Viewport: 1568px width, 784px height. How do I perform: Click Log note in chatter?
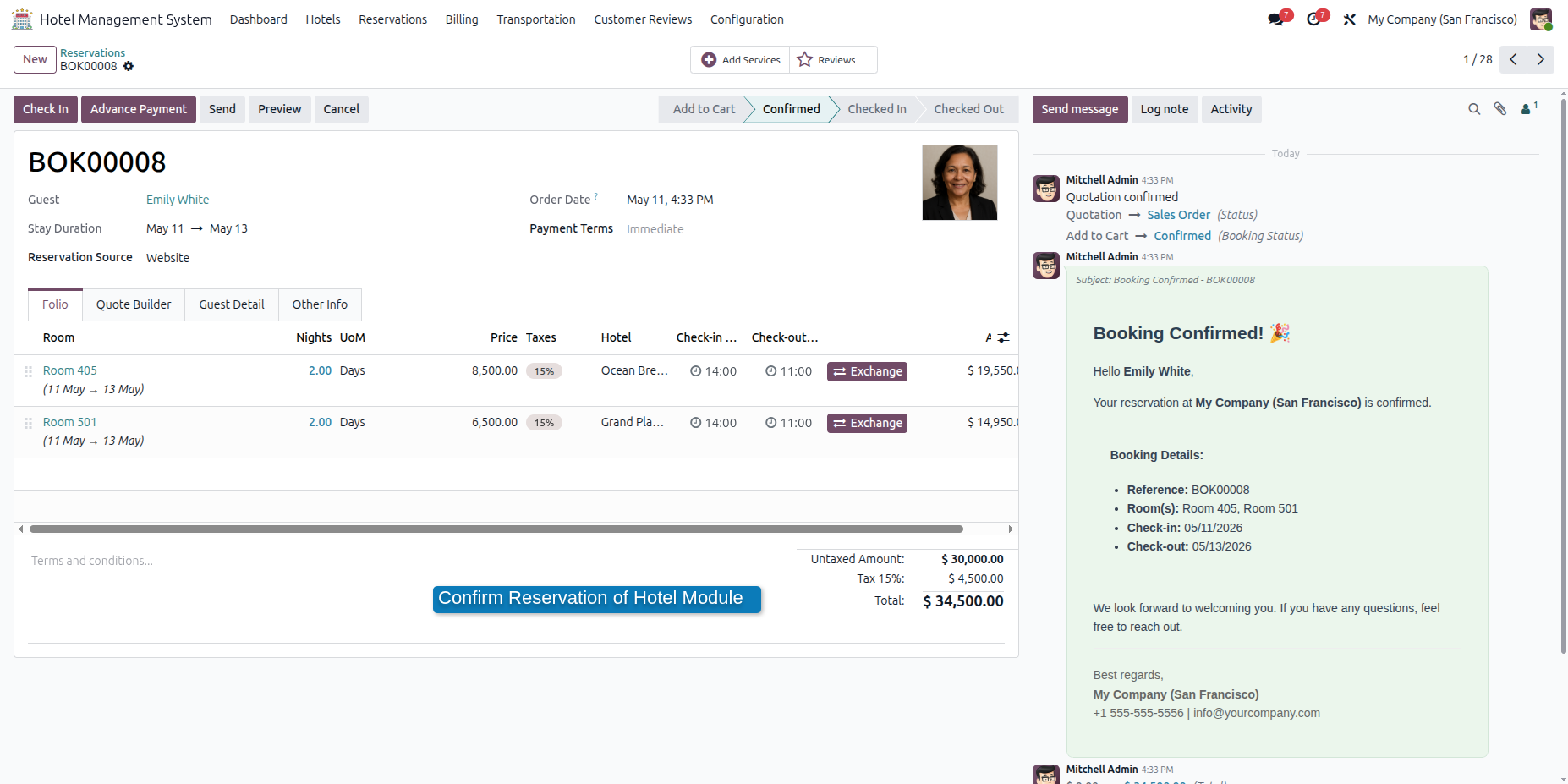[x=1165, y=109]
